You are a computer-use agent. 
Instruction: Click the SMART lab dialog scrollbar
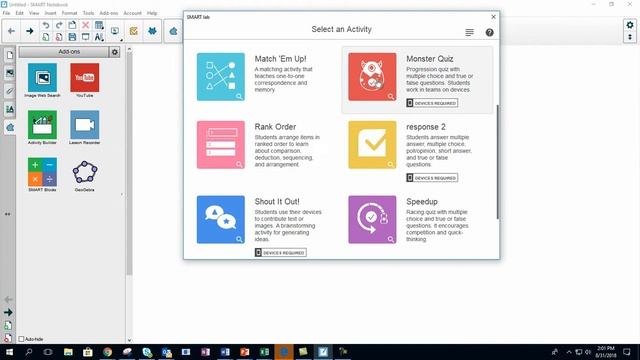[x=498, y=162]
